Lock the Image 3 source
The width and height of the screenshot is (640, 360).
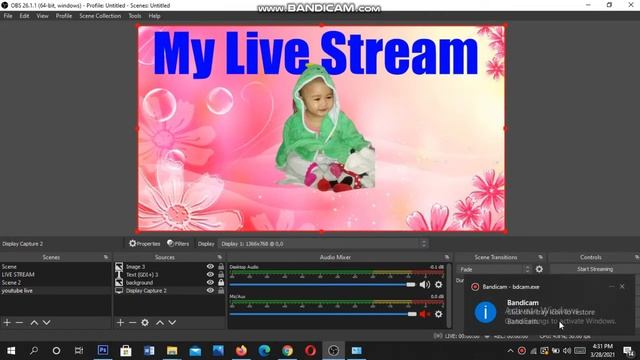(221, 267)
